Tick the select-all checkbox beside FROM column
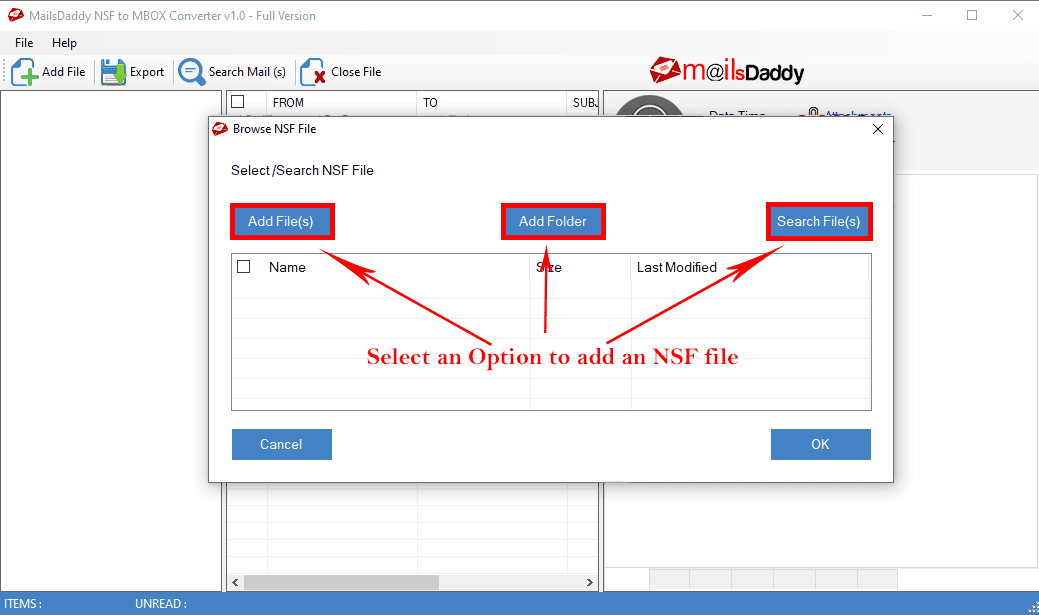 click(x=238, y=102)
